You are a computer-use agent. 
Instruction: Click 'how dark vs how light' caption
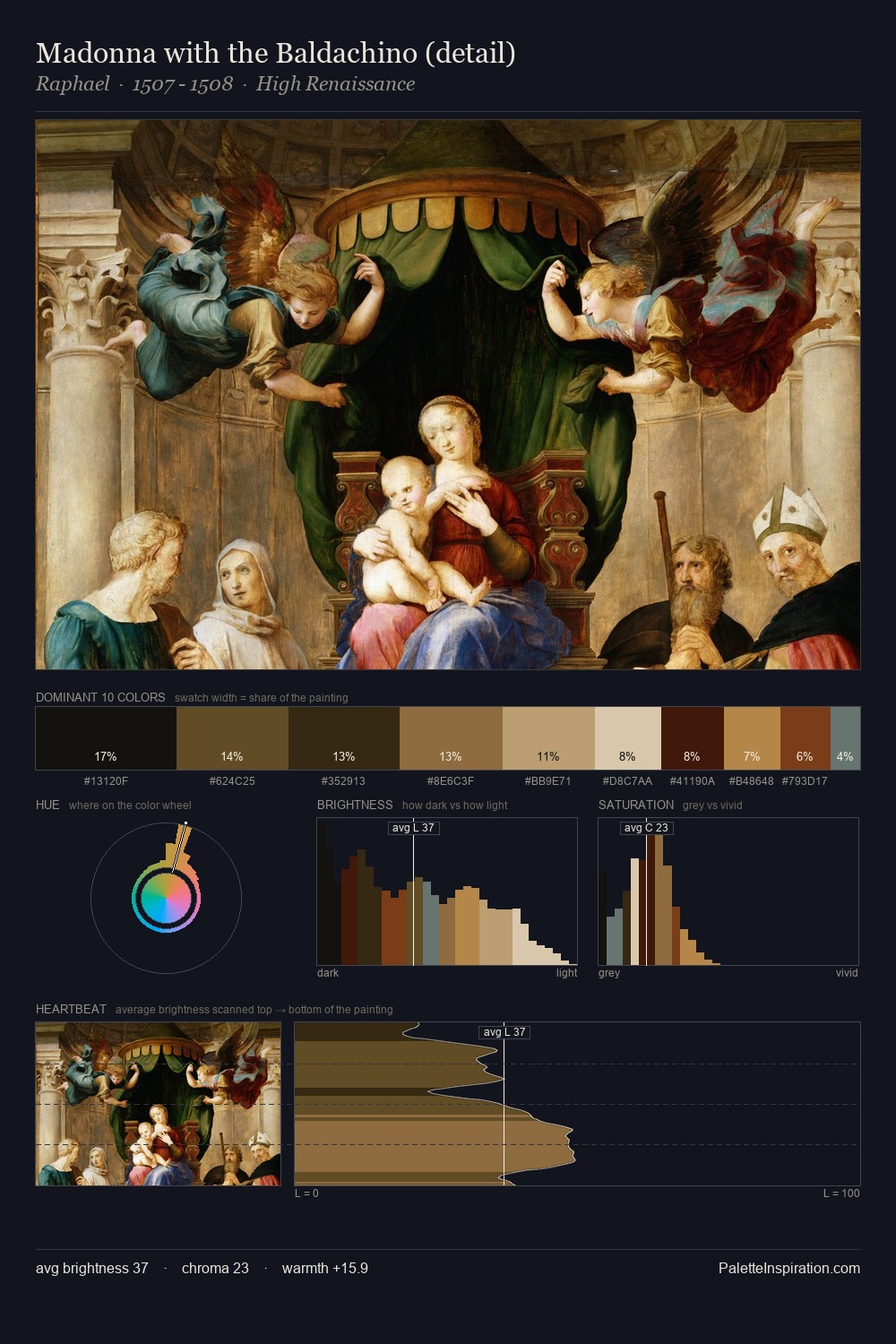pyautogui.click(x=454, y=806)
